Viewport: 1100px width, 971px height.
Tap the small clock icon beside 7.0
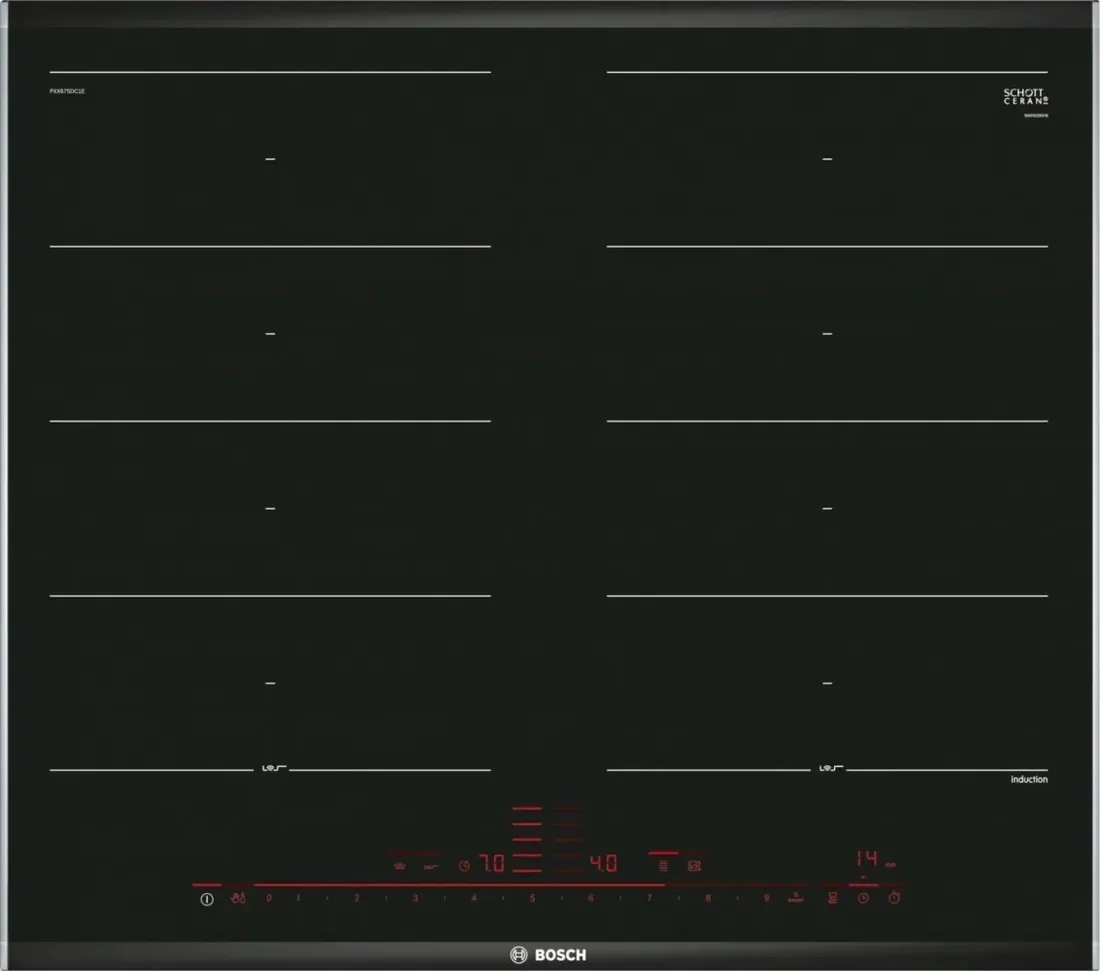tap(464, 865)
